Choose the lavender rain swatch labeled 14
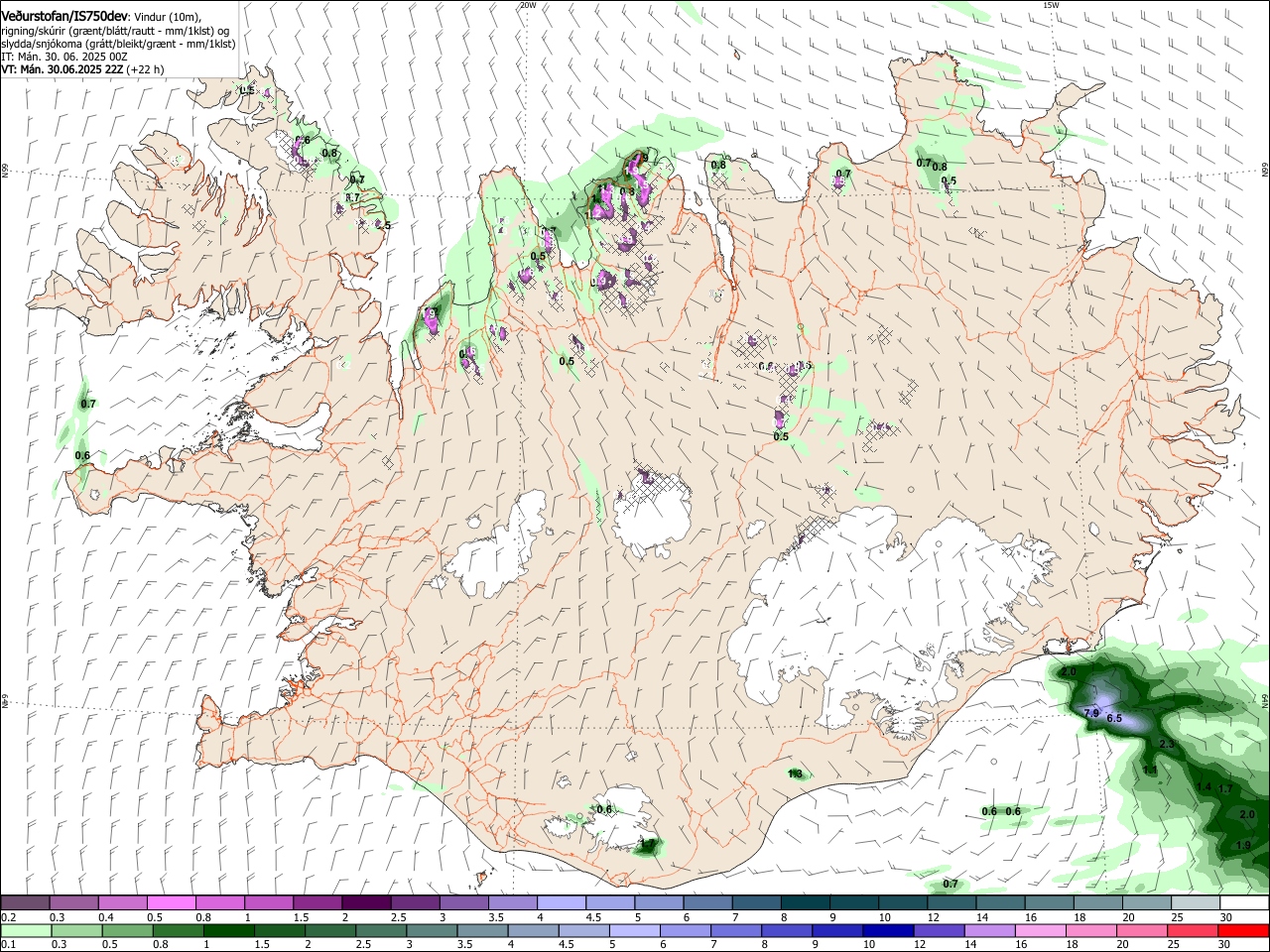Viewport: 1270px width, 952px height. 989,930
